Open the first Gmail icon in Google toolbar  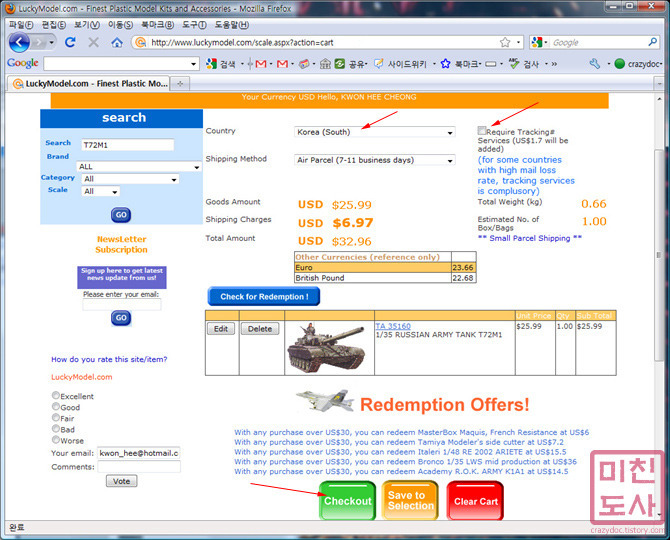261,64
